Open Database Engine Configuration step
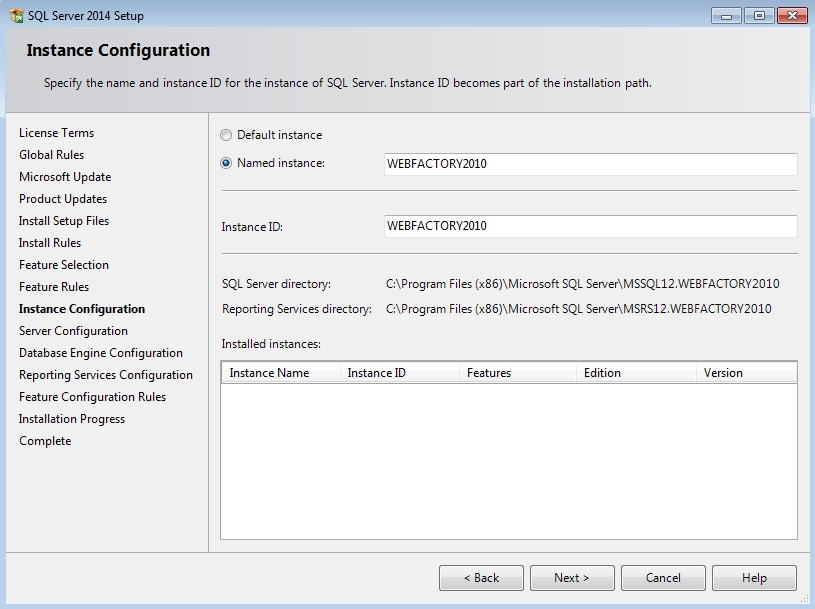This screenshot has height=609, width=815. [x=101, y=353]
